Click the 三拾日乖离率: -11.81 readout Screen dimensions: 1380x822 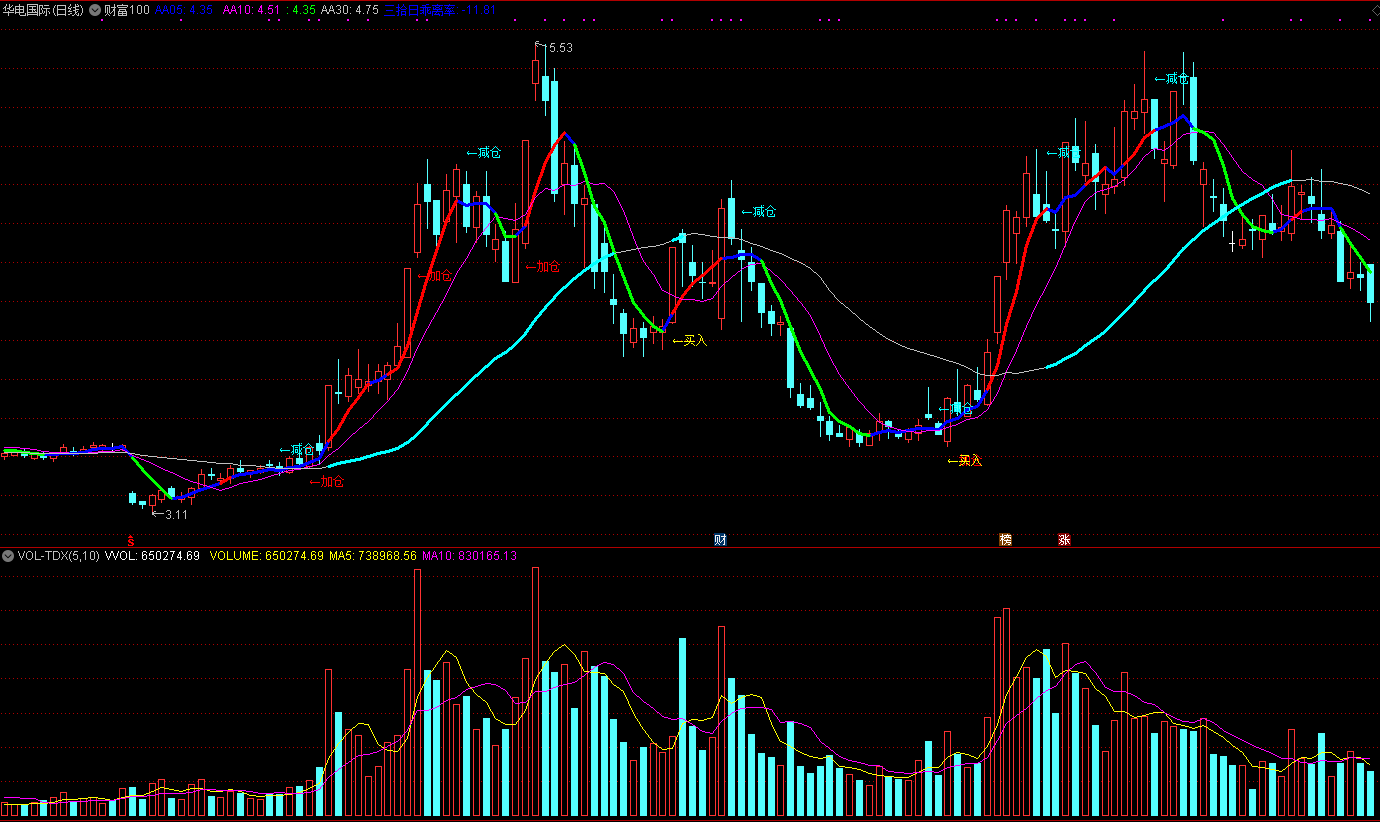point(440,9)
